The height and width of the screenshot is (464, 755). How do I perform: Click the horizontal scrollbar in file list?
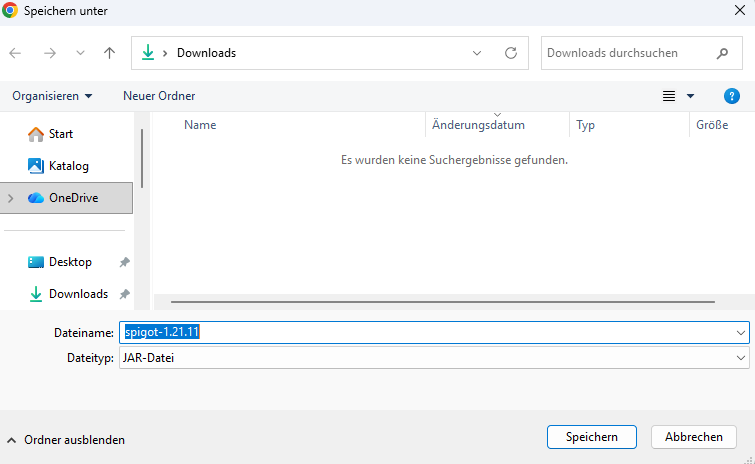tap(443, 301)
